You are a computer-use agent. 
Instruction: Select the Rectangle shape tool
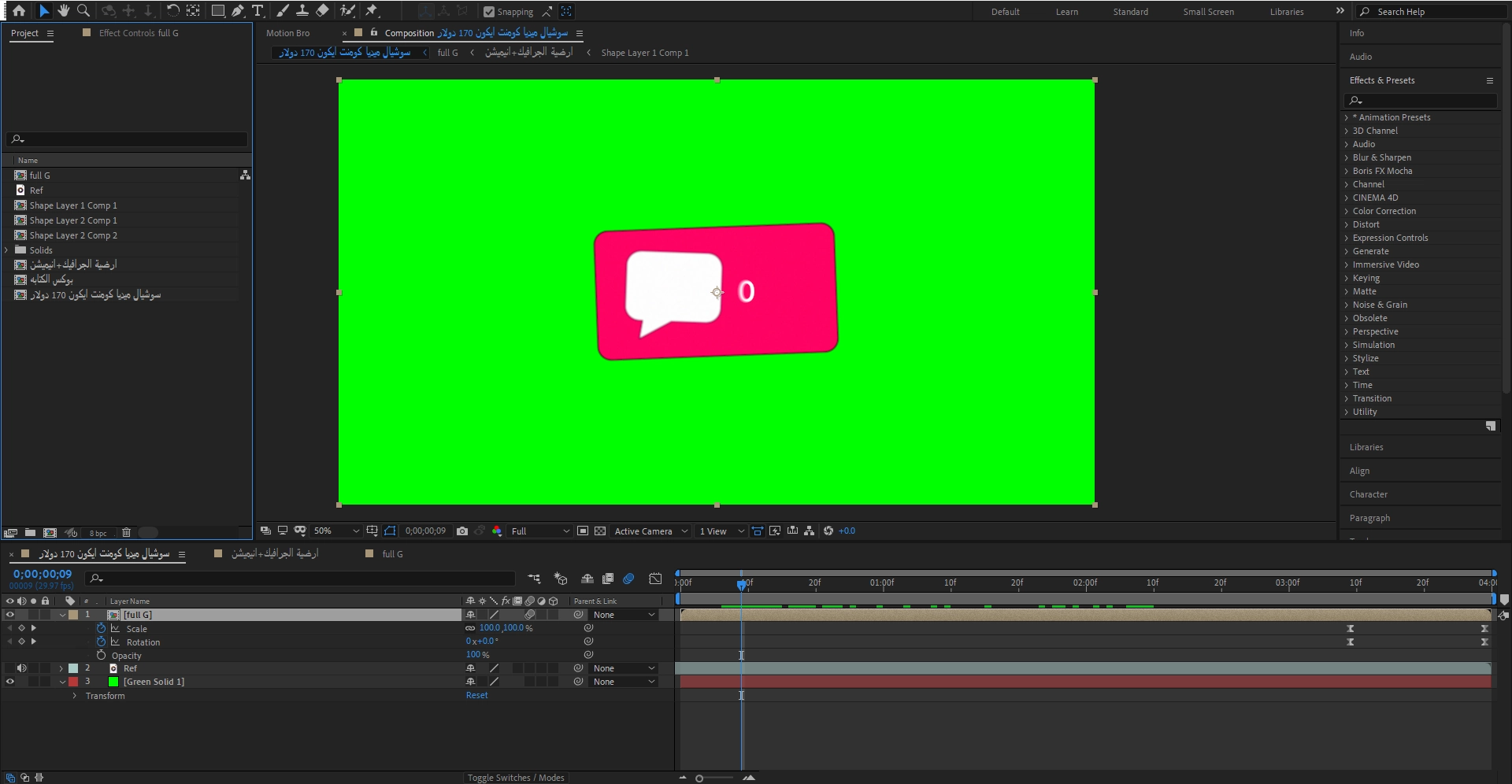218,11
